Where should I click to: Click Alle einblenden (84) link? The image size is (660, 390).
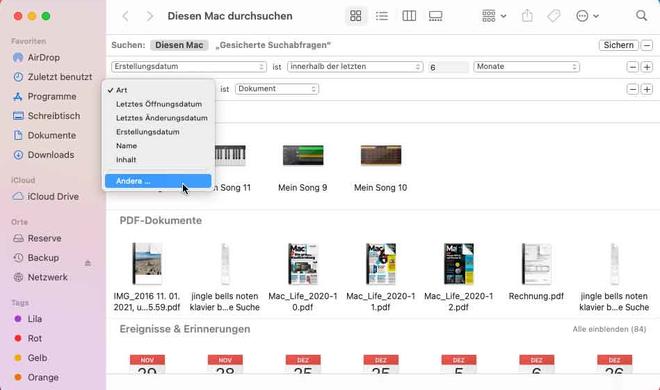(x=609, y=329)
